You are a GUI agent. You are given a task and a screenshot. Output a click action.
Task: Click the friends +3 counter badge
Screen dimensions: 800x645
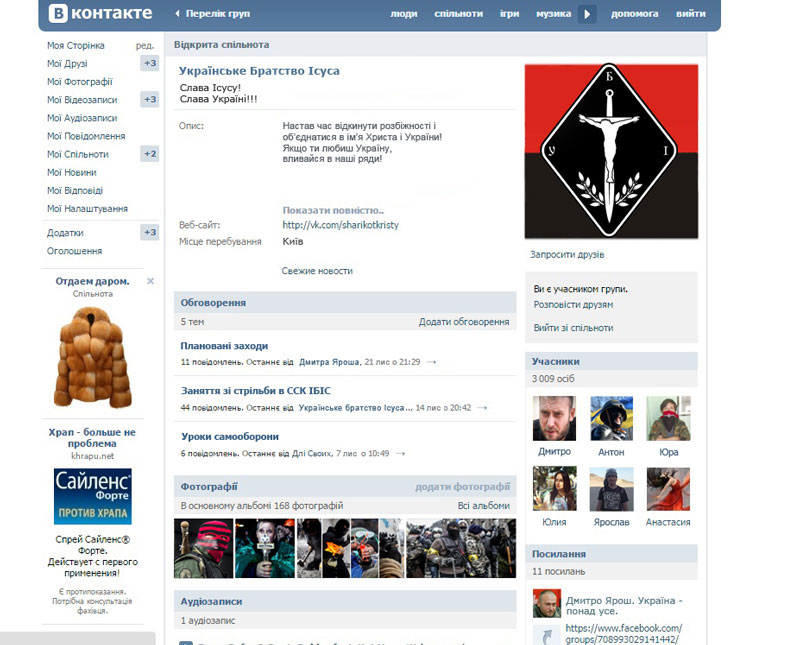tap(149, 63)
